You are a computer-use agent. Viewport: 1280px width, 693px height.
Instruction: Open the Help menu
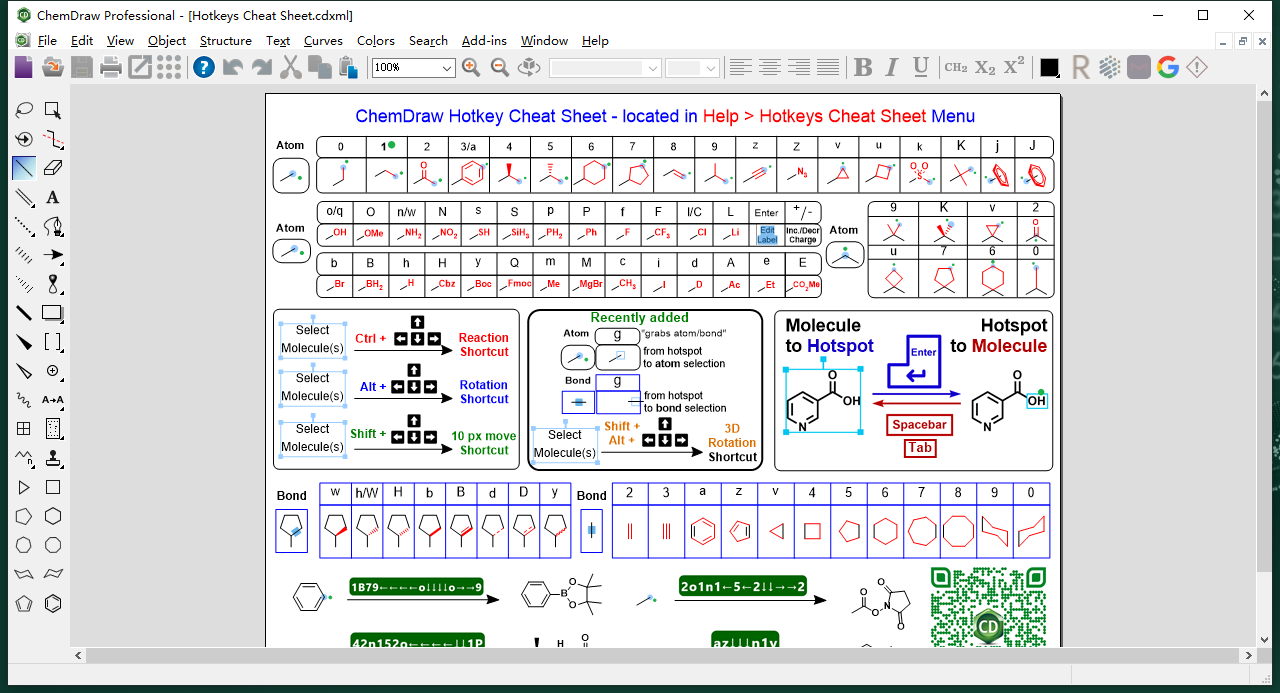pos(595,41)
